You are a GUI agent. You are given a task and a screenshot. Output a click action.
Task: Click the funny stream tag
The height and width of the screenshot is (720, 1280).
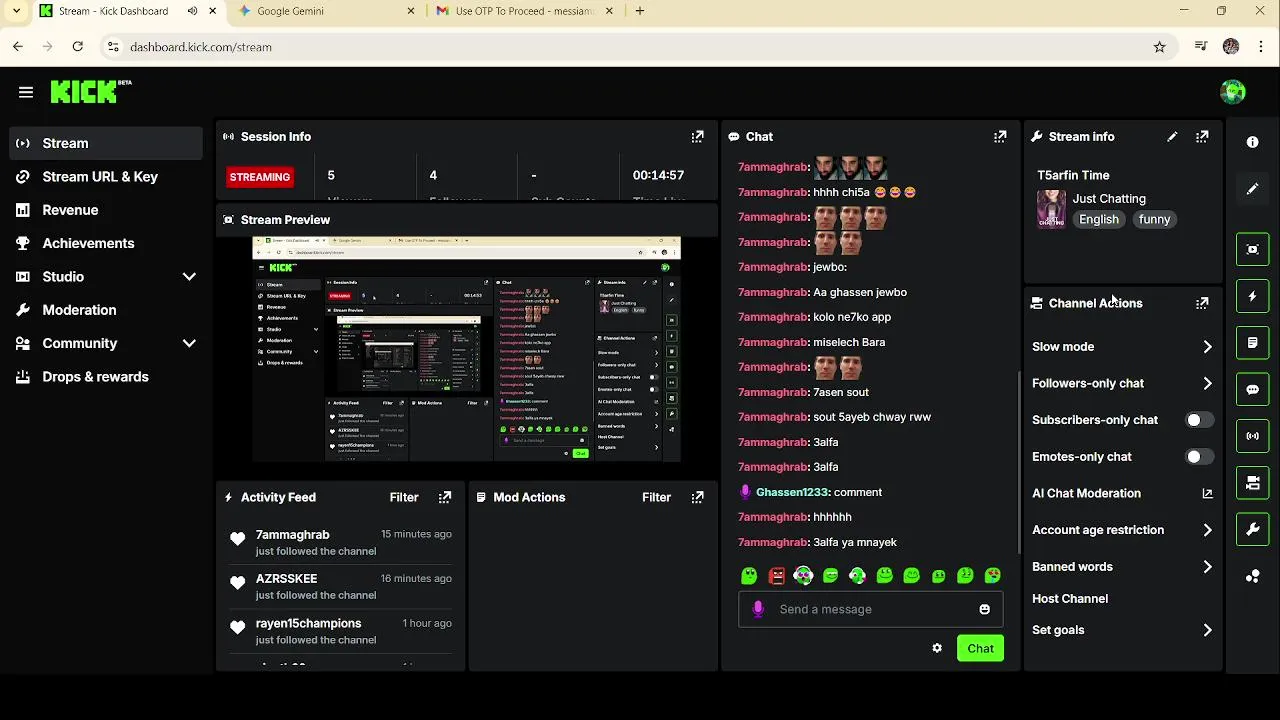[1154, 219]
